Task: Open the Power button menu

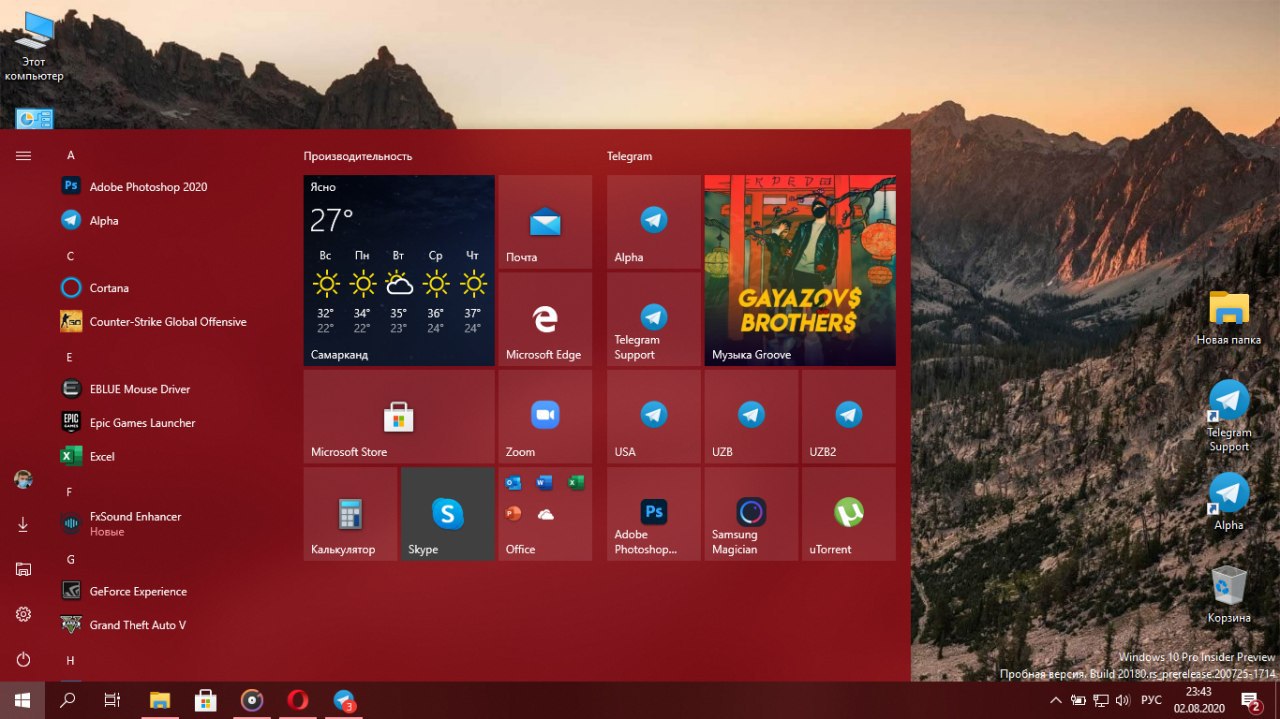Action: click(23, 659)
